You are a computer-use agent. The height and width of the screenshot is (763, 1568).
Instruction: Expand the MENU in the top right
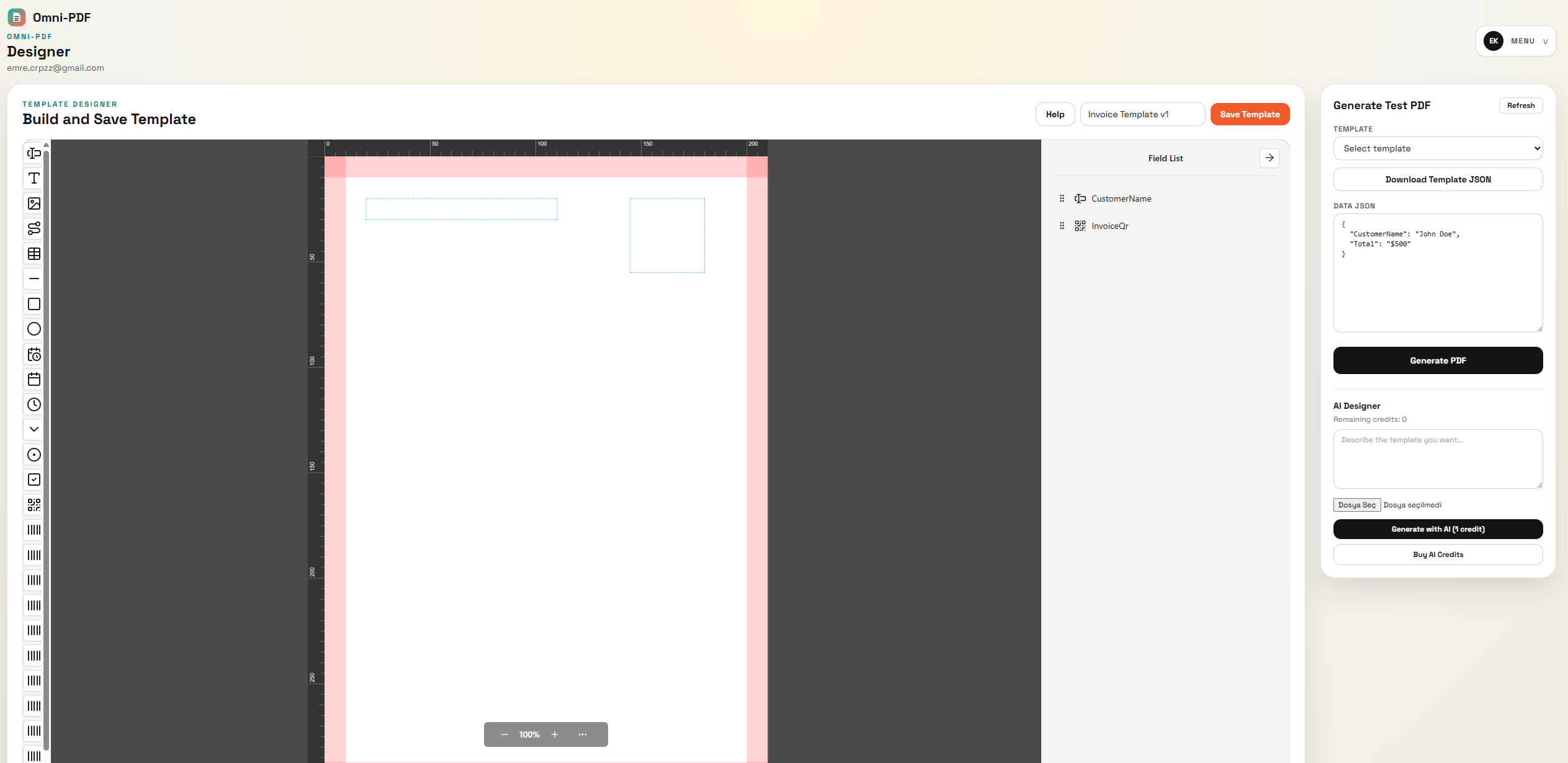(1515, 40)
